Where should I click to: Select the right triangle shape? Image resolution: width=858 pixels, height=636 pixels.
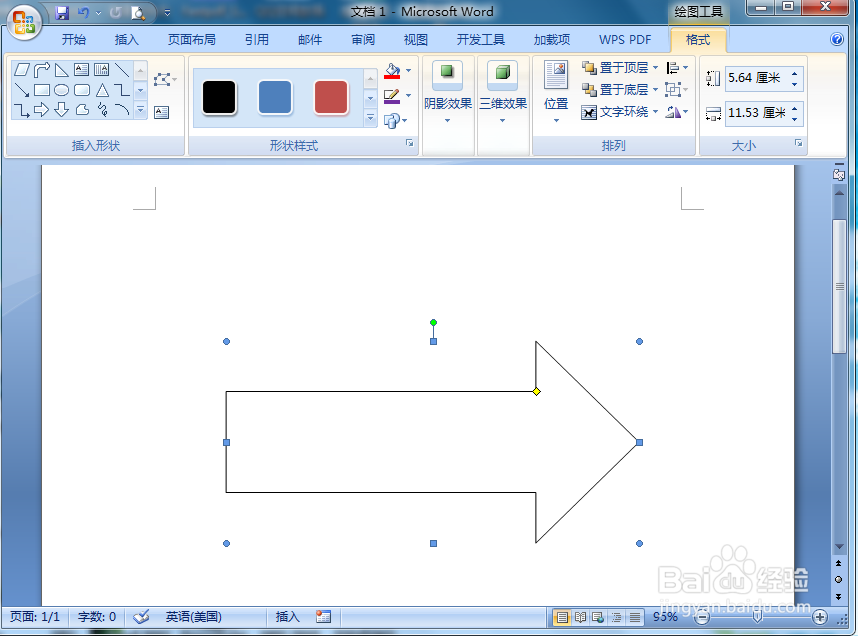click(x=62, y=70)
